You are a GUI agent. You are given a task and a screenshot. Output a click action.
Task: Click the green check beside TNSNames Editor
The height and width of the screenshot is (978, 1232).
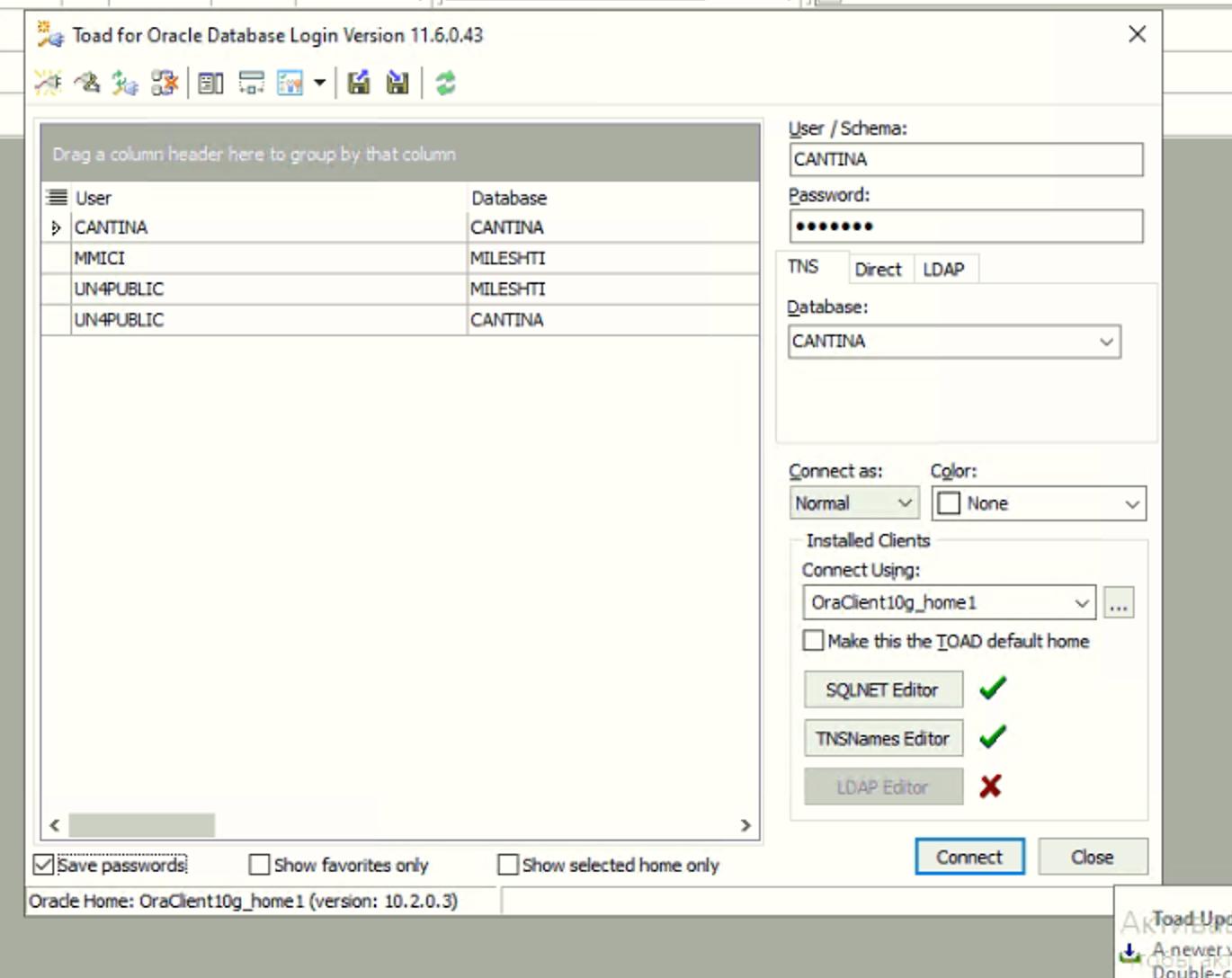(x=992, y=737)
